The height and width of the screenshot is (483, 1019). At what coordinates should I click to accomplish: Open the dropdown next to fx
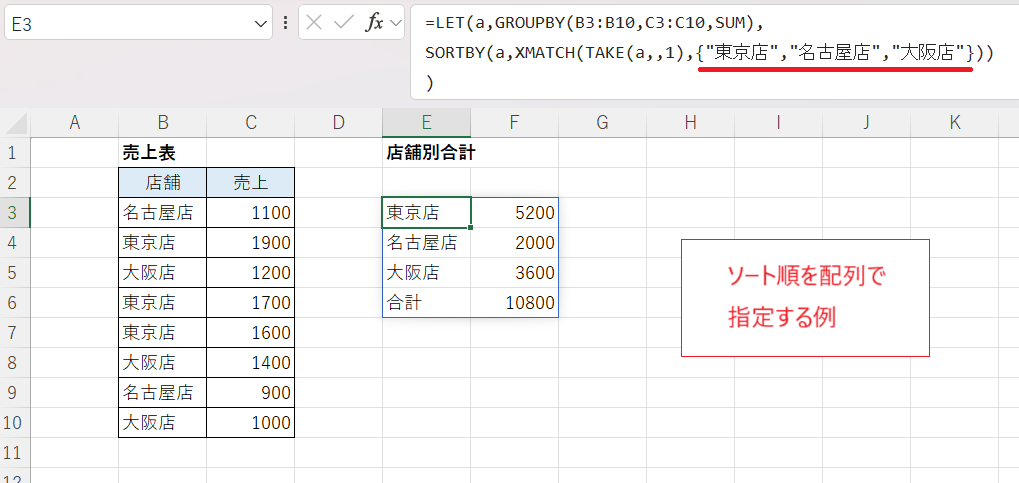[x=396, y=23]
